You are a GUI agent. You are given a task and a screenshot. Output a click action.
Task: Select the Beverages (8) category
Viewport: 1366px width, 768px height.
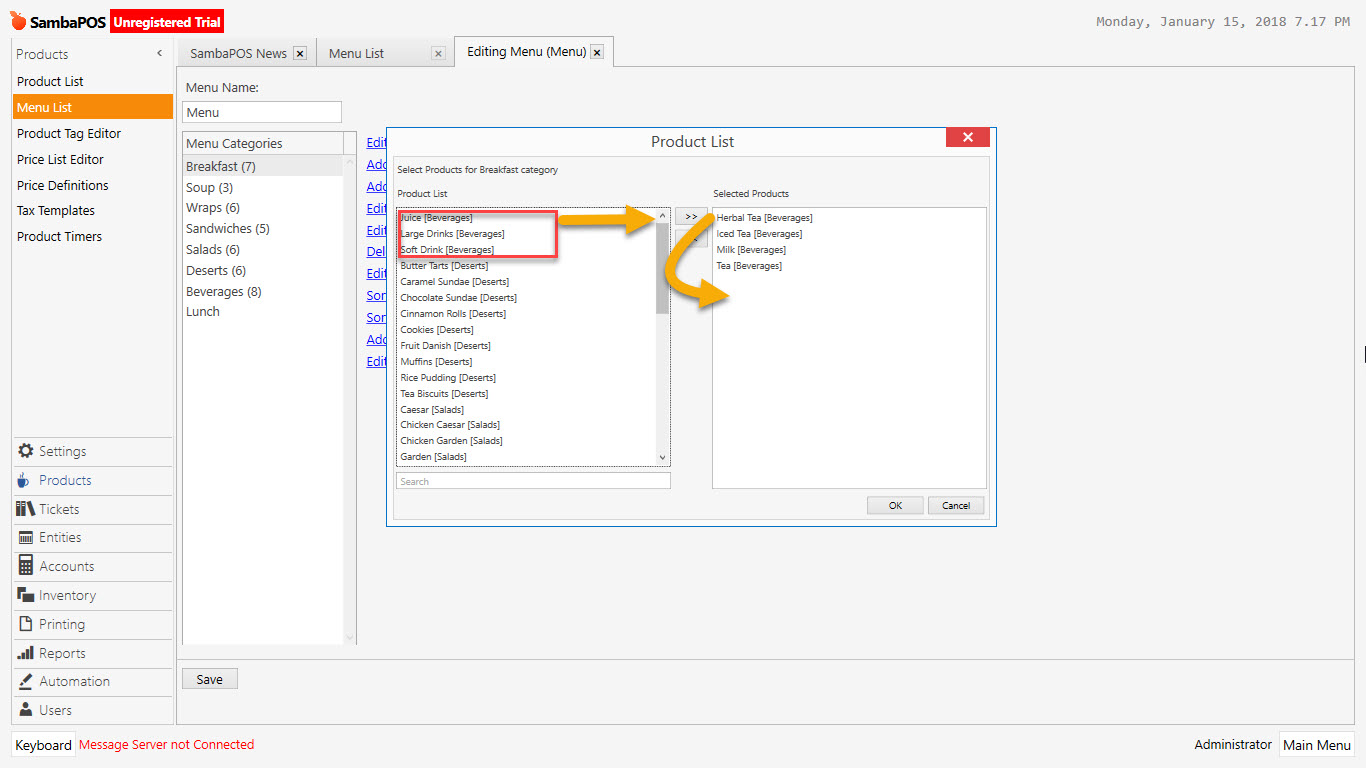[x=224, y=291]
